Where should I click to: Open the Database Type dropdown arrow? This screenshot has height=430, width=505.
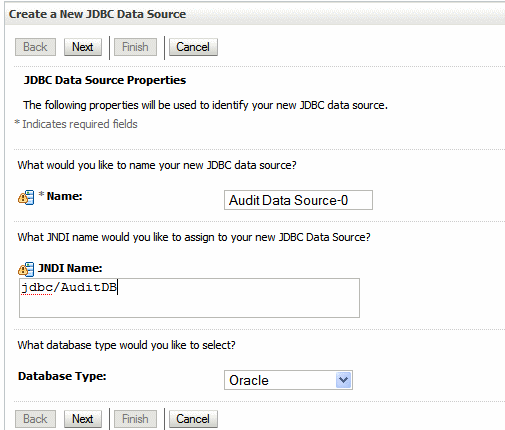344,380
